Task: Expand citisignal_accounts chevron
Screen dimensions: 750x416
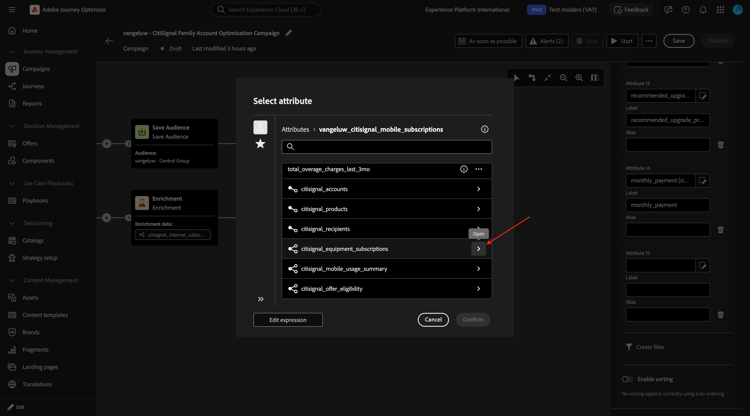Action: tap(478, 189)
